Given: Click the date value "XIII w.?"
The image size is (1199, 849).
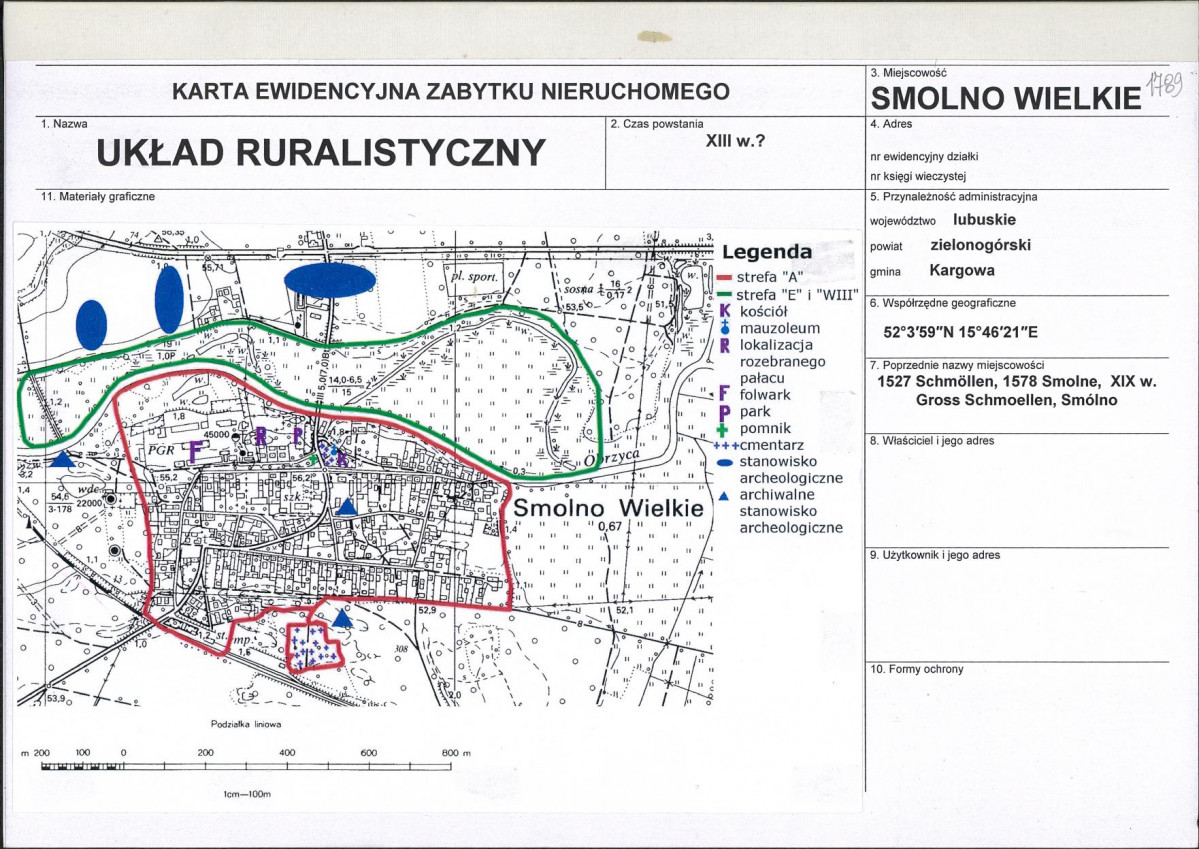Looking at the screenshot, I should point(735,141).
